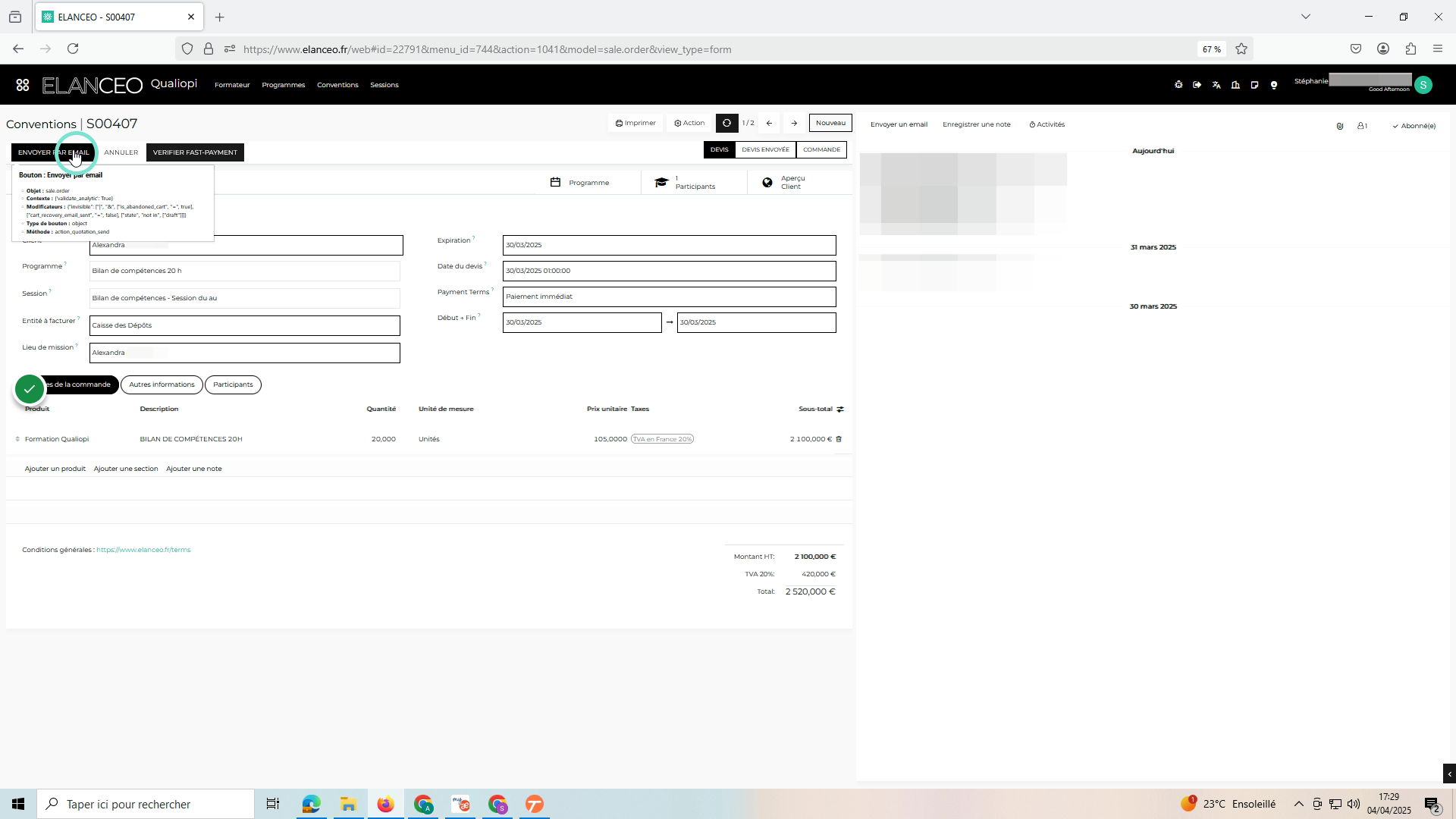Open the Formateur menu
The image size is (1456, 819).
[x=232, y=85]
